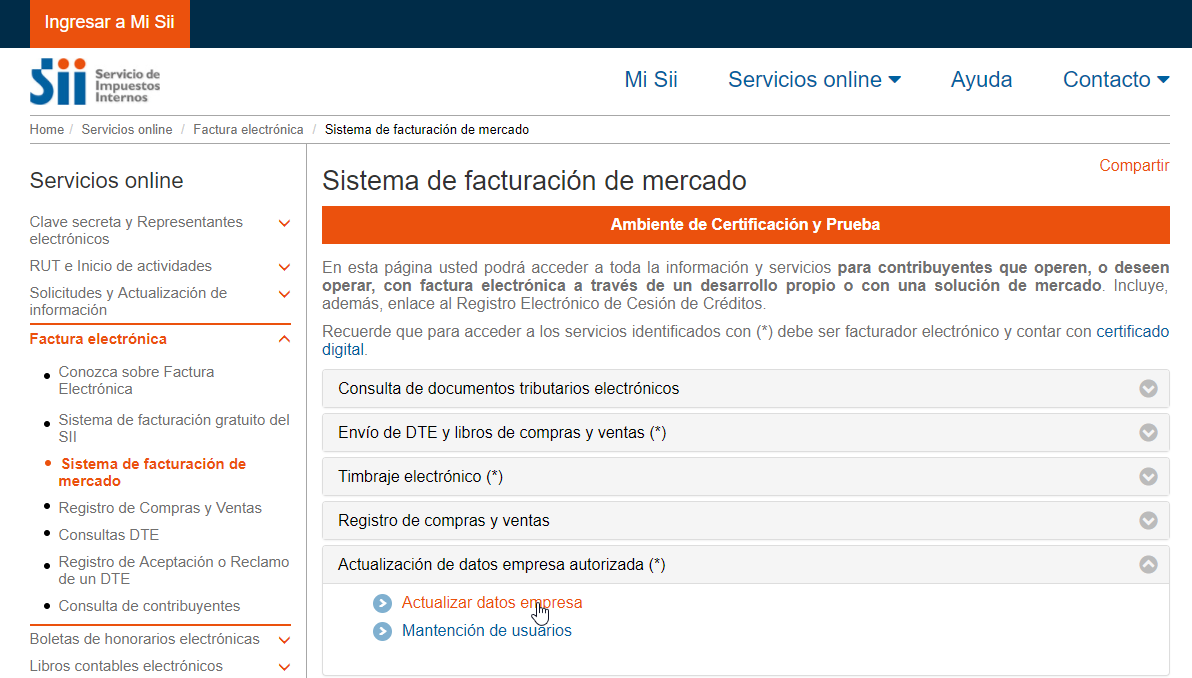
Task: Click arrow icon beside Mantención de usuarios
Action: 383,631
